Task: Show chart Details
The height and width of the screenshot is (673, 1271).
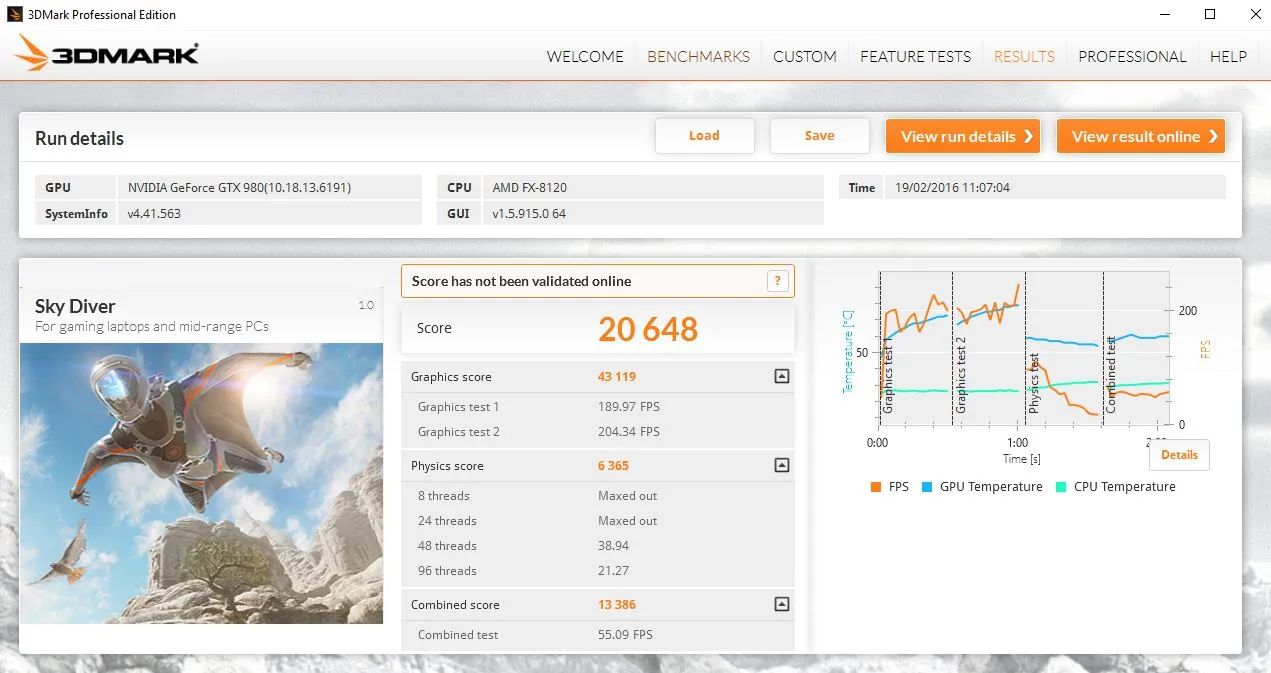Action: pos(1179,455)
